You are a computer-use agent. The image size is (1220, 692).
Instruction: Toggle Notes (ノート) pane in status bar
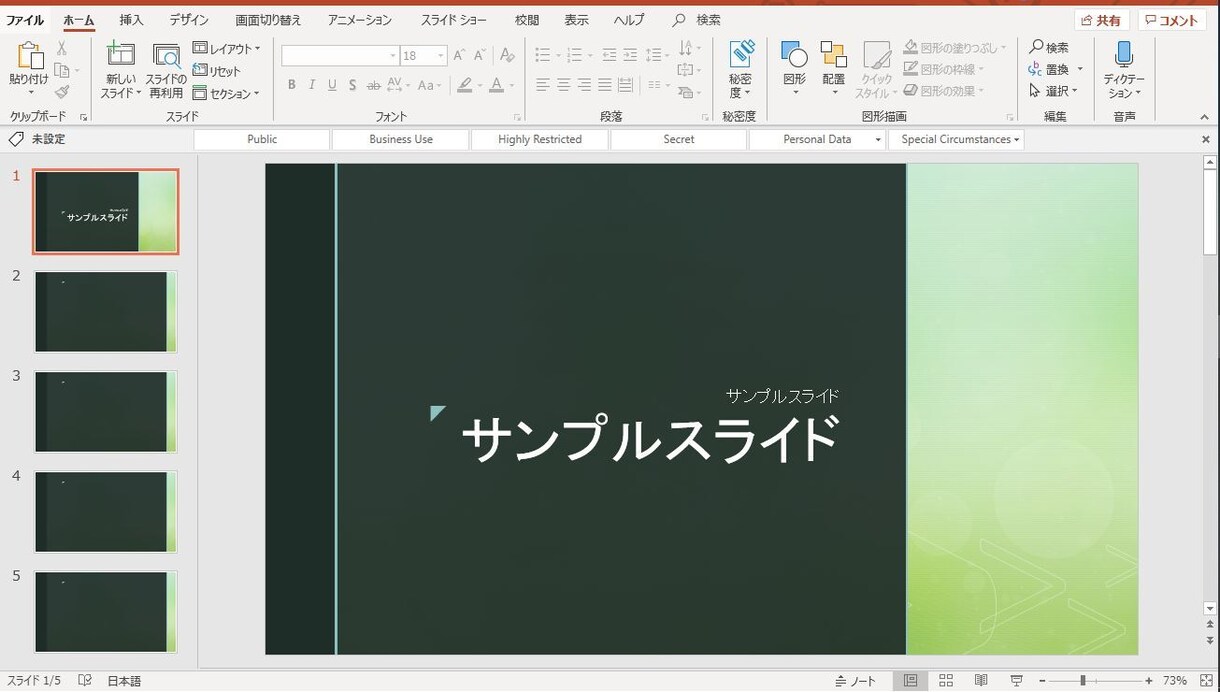(856, 681)
